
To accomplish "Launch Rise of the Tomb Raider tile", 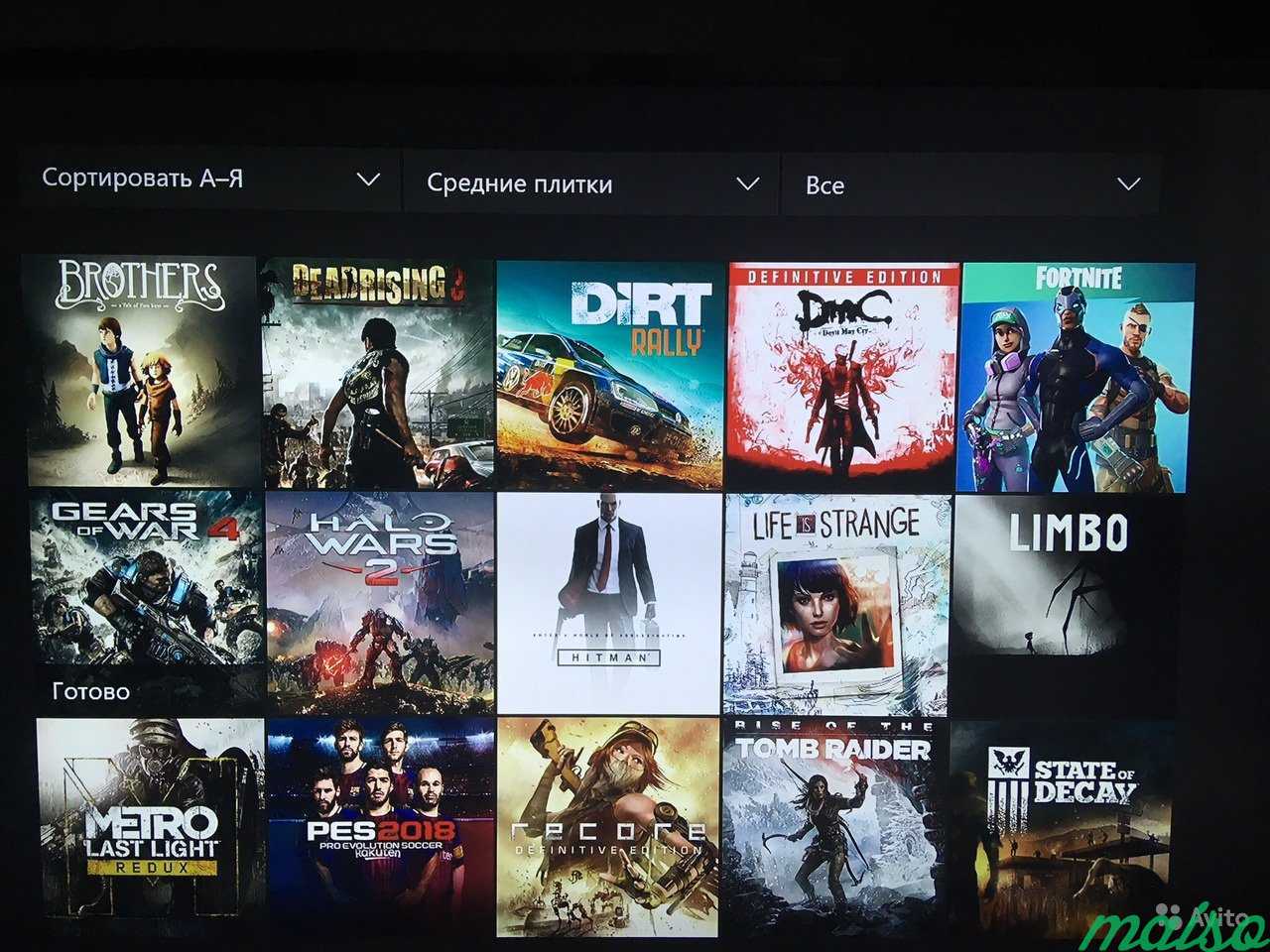I will click(x=834, y=828).
